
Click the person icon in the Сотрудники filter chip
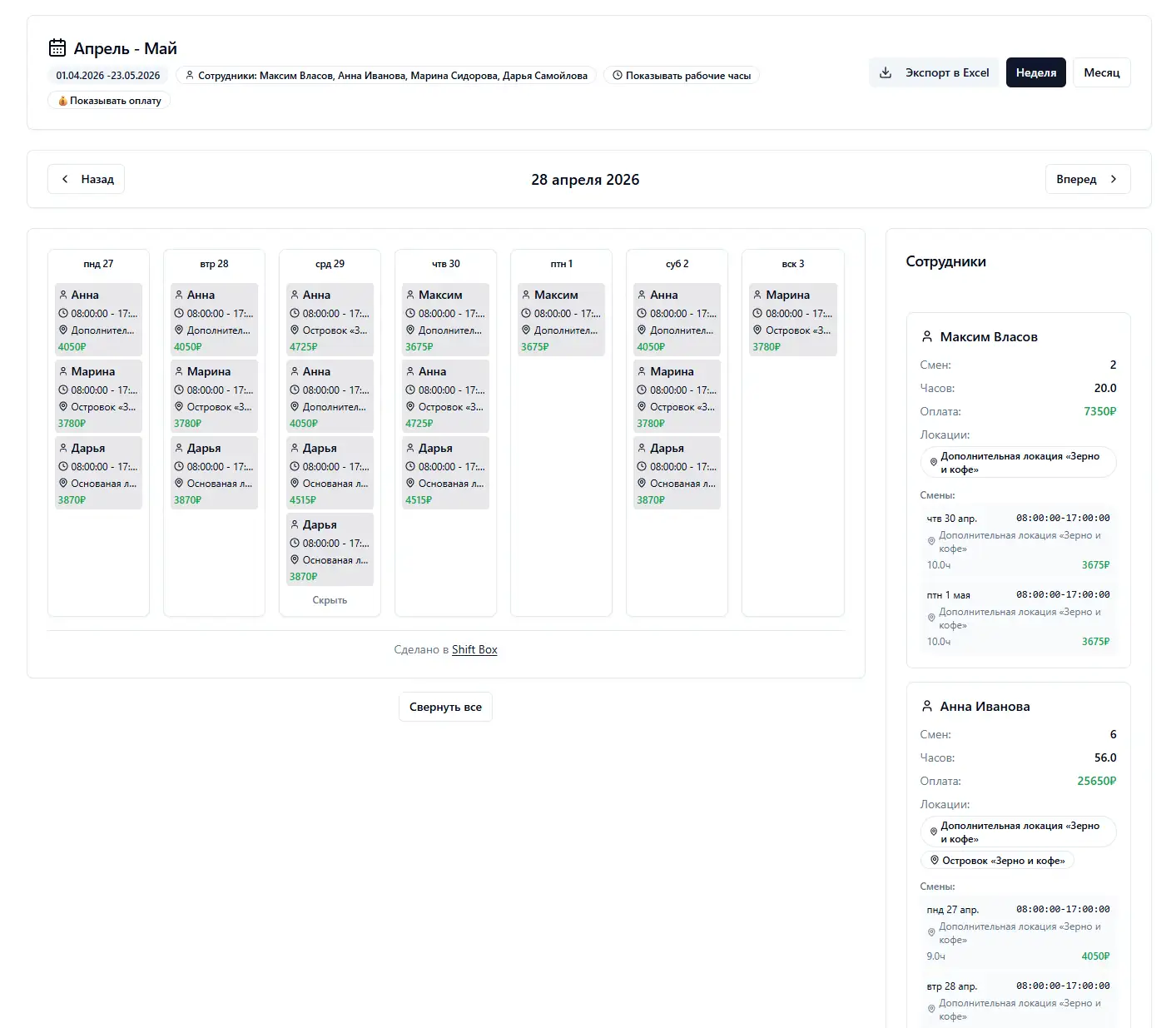190,76
